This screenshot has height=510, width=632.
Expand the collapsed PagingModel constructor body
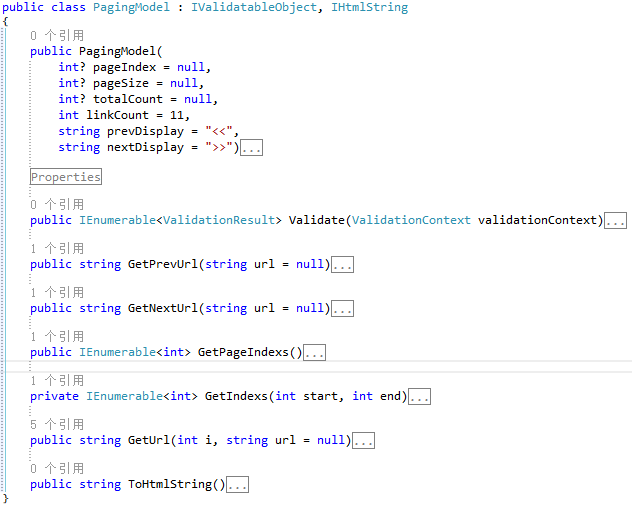[252, 148]
